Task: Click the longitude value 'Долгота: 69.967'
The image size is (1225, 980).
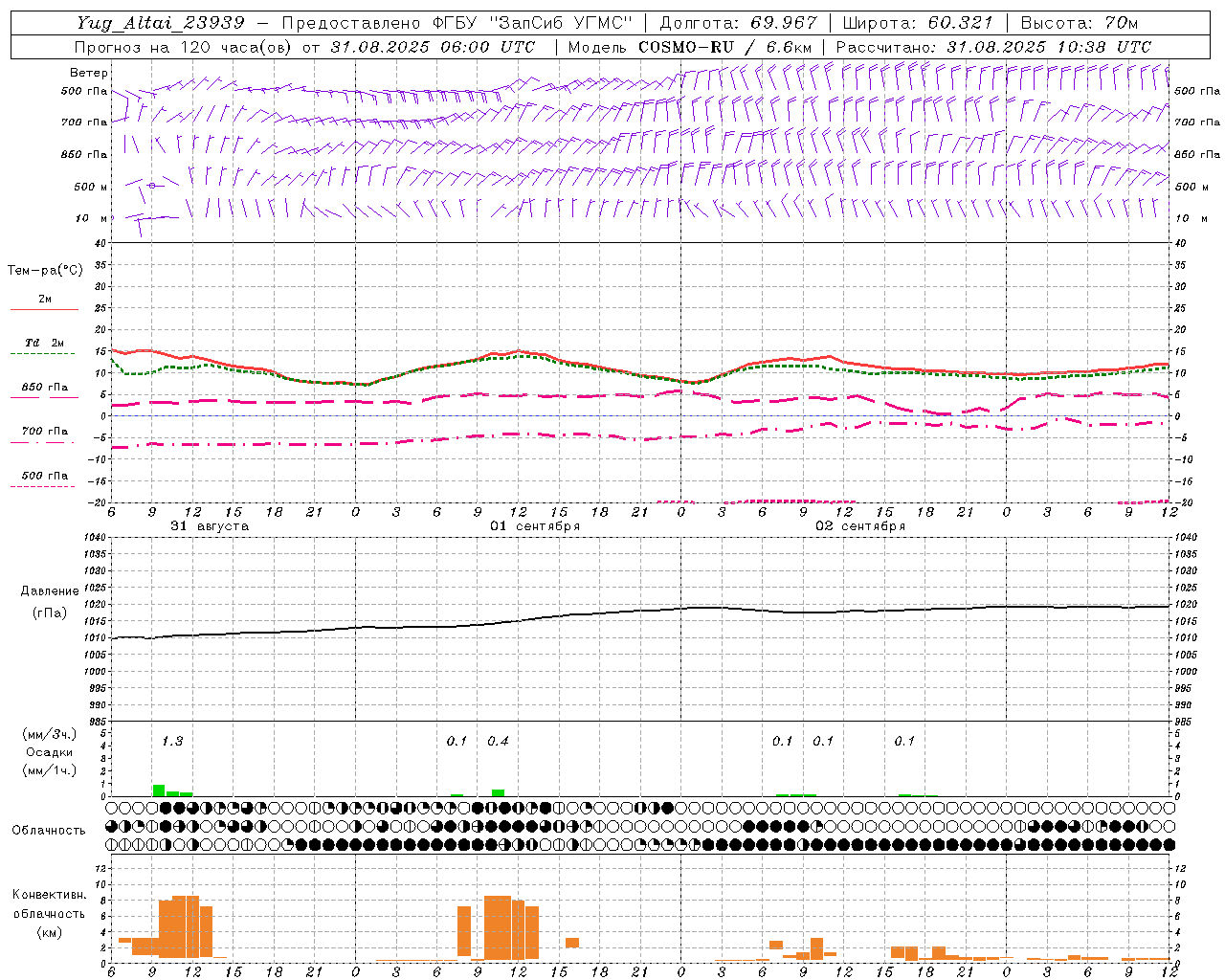Action: point(739,23)
